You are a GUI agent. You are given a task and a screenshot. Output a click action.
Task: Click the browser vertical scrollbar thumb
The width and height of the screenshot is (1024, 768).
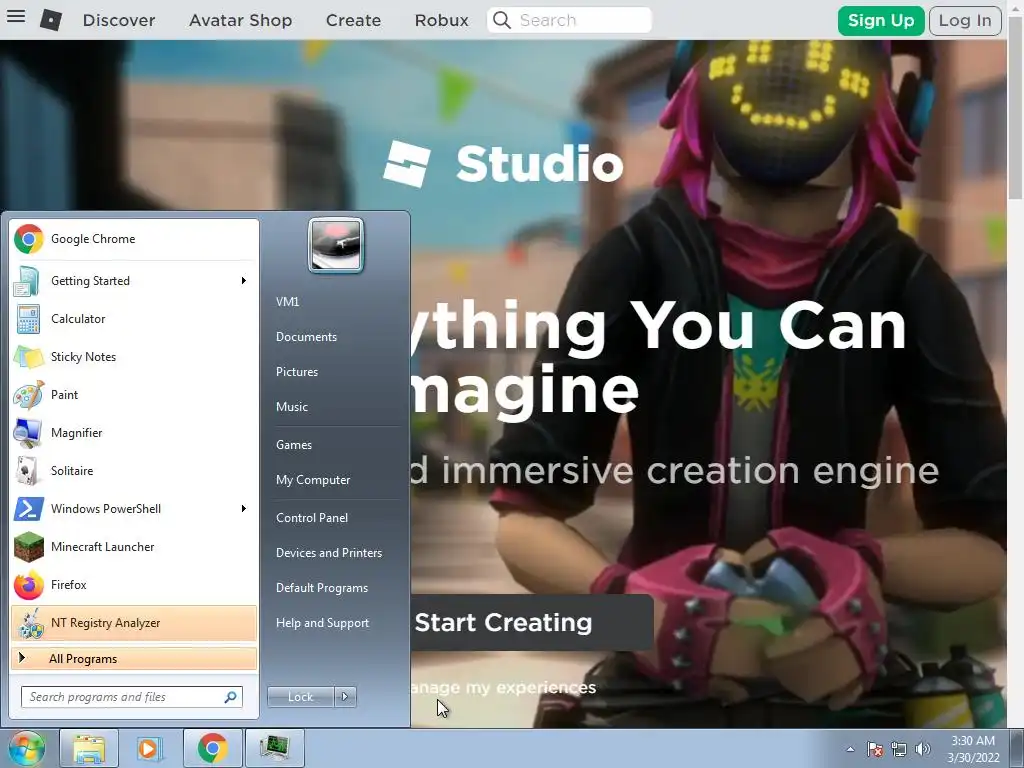(x=1016, y=109)
